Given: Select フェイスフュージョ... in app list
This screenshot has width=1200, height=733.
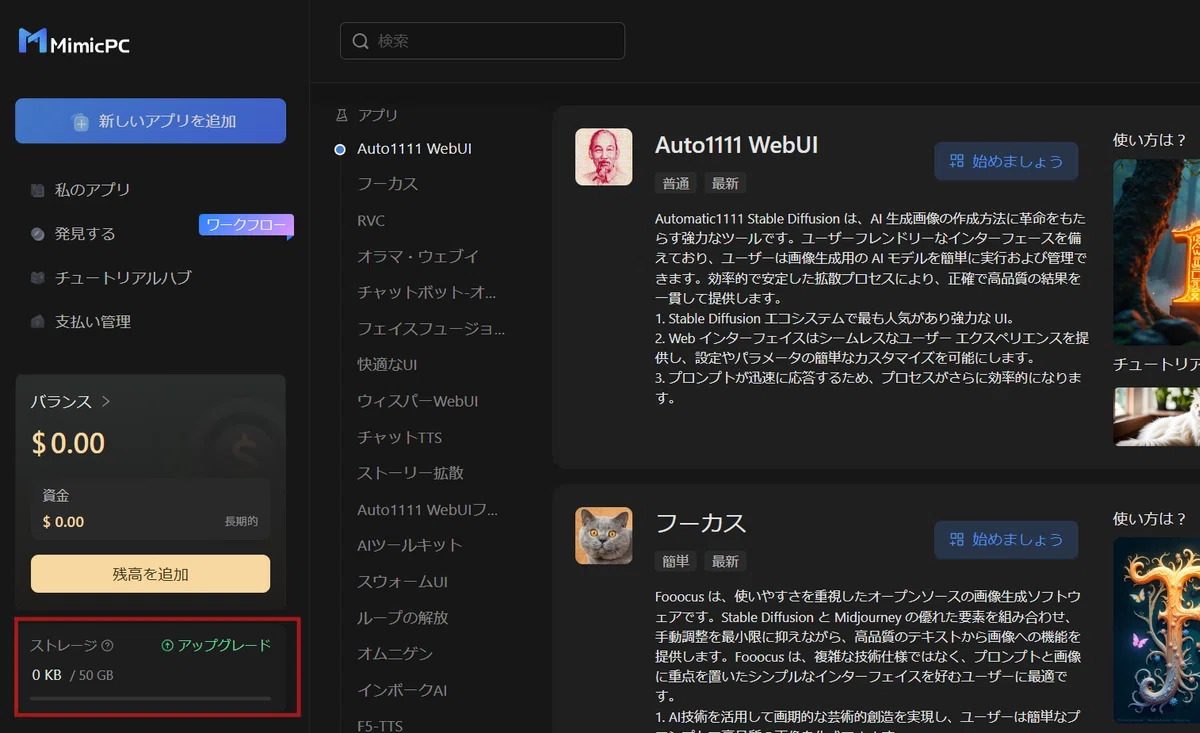Looking at the screenshot, I should click(x=431, y=328).
